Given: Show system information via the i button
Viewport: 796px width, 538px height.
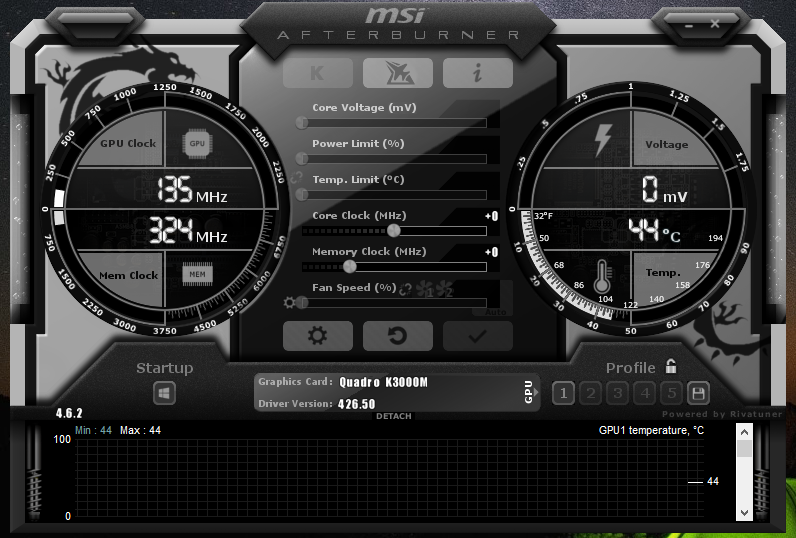Looking at the screenshot, I should pyautogui.click(x=478, y=73).
